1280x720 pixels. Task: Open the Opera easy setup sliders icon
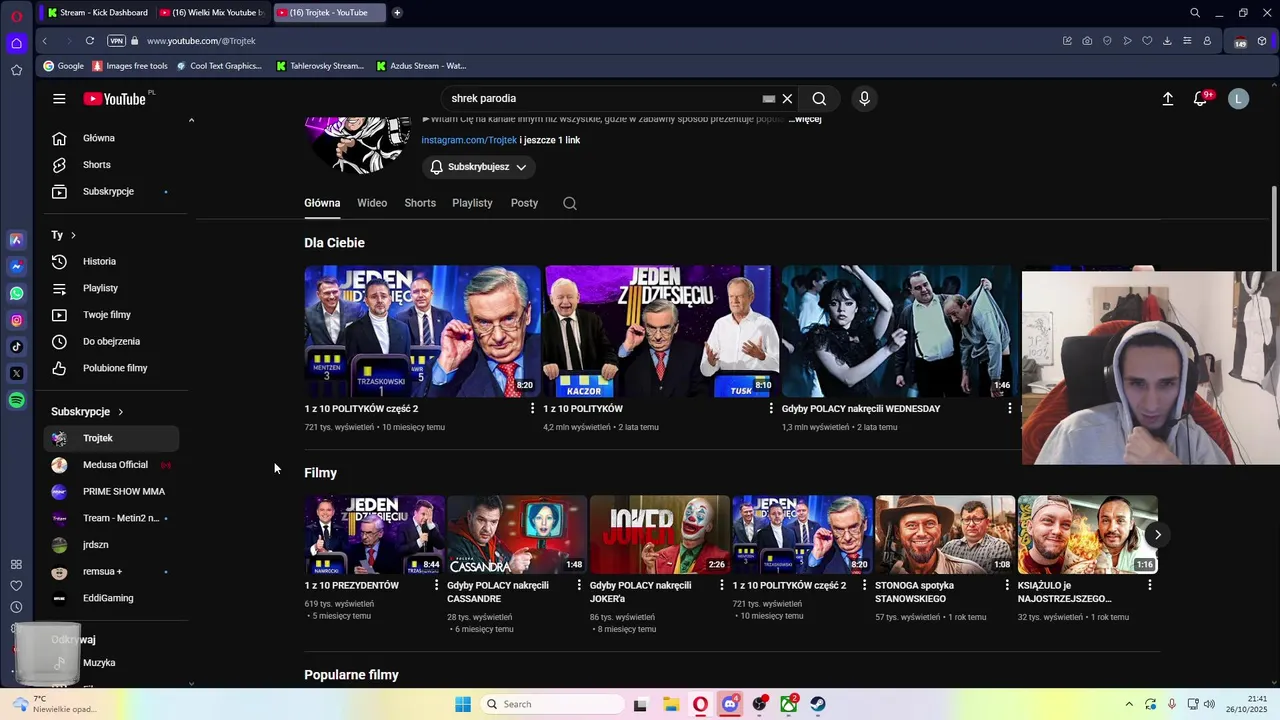coord(1187,41)
